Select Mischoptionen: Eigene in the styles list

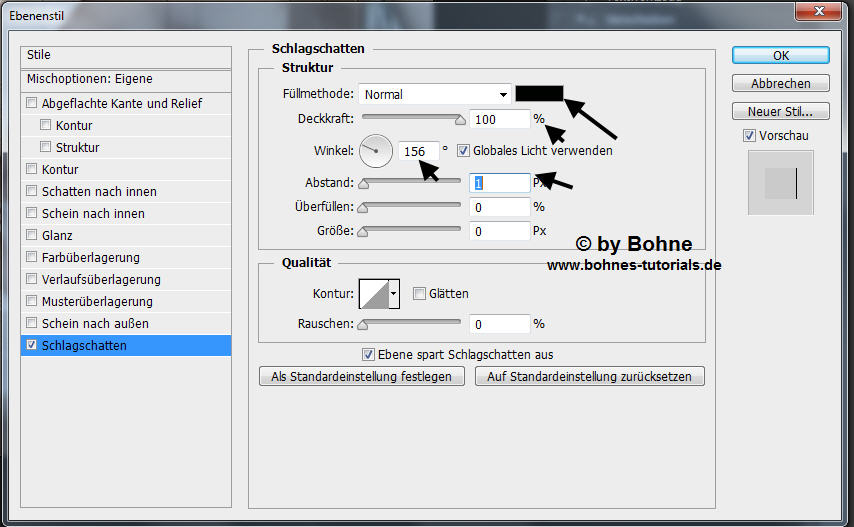(90, 79)
